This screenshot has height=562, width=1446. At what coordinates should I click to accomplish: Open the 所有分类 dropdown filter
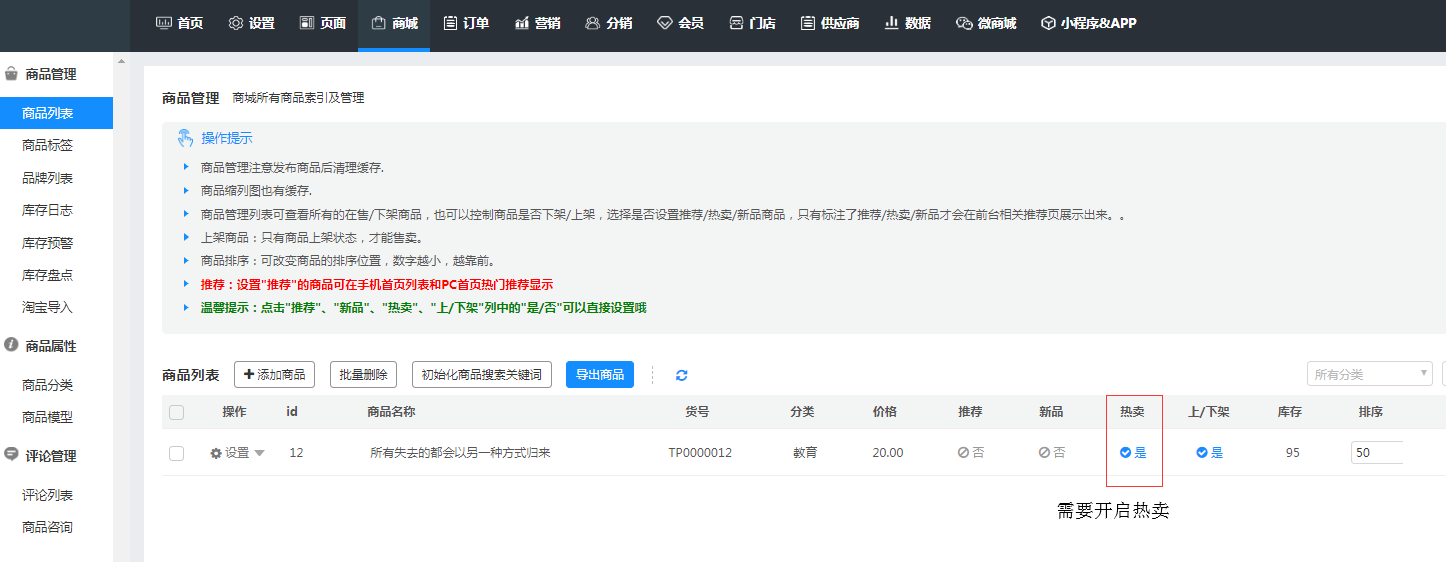(x=1369, y=374)
